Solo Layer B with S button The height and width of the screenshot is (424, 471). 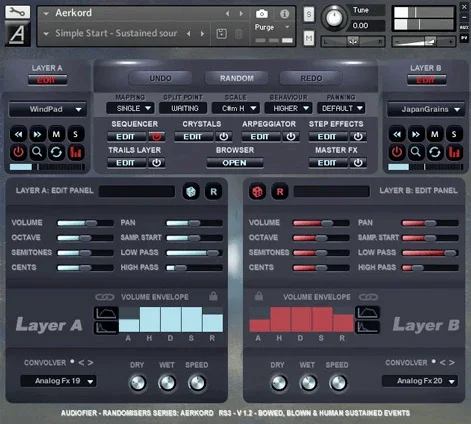click(454, 134)
